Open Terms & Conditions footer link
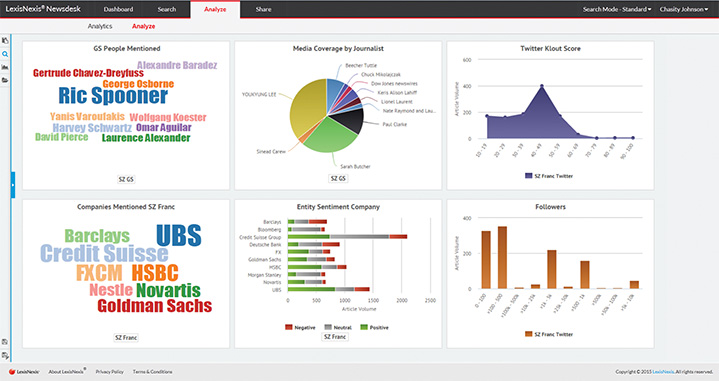Screen dimensions: 719x381 [152, 372]
